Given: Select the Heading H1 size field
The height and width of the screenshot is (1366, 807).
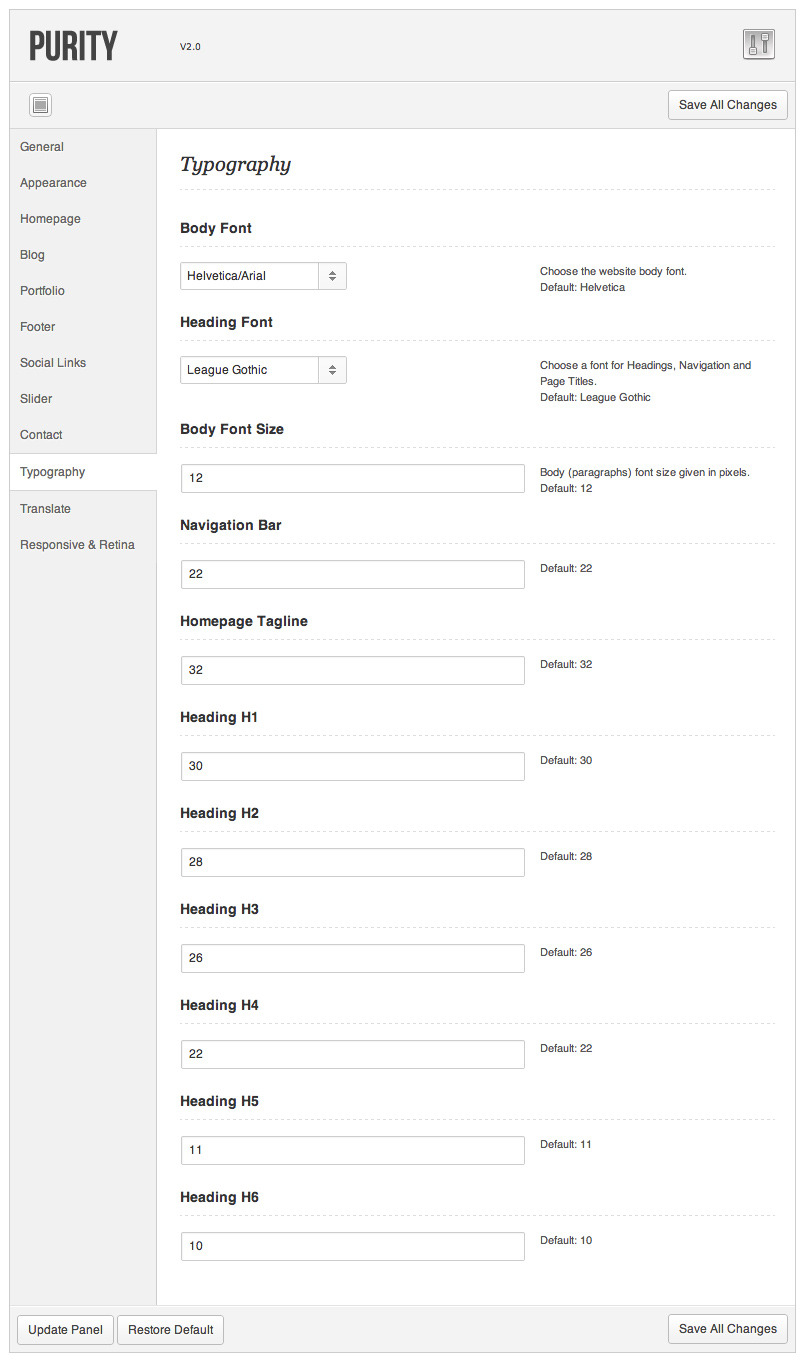Looking at the screenshot, I should [352, 766].
